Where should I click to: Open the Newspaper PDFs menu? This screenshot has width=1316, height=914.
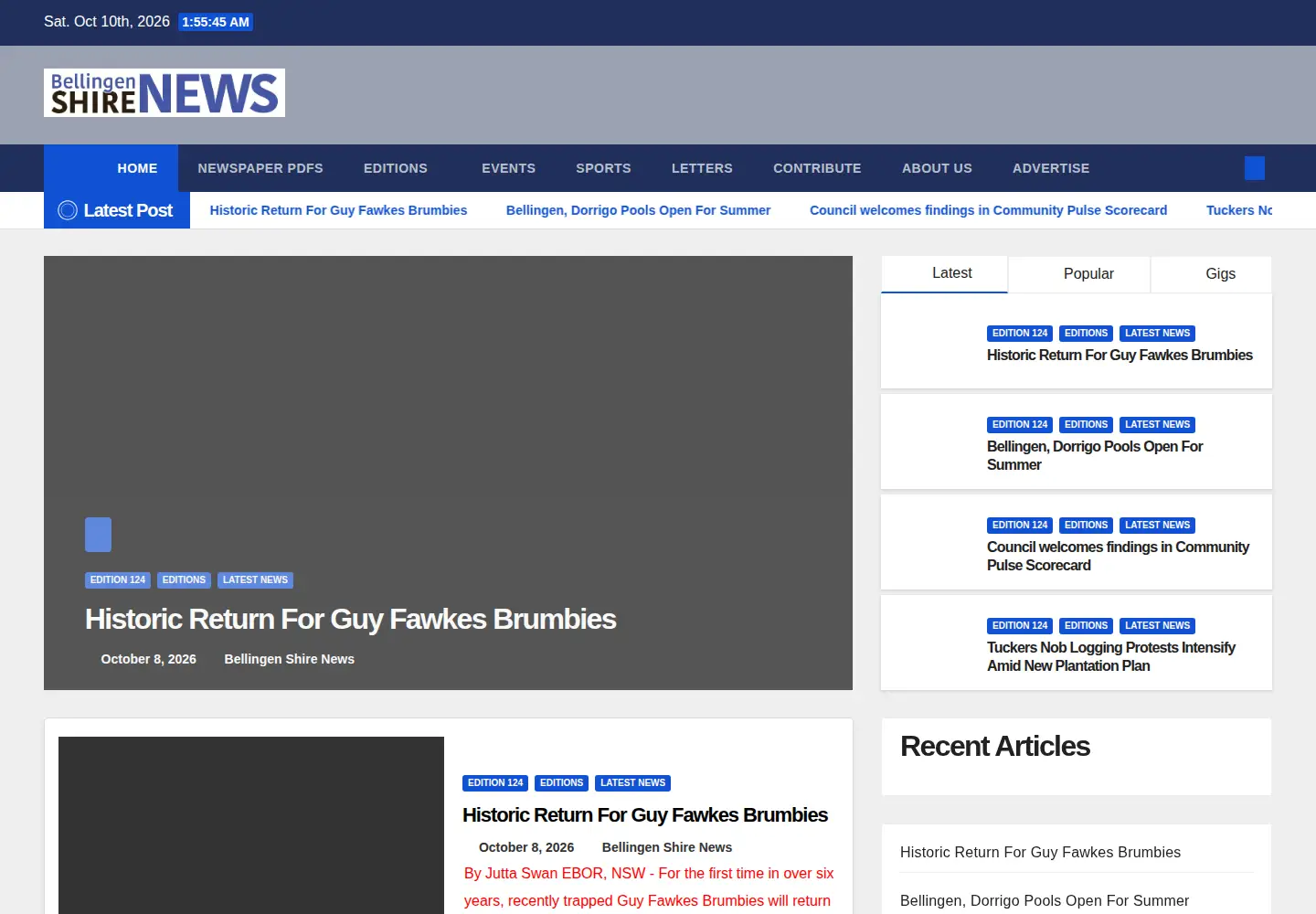[260, 168]
